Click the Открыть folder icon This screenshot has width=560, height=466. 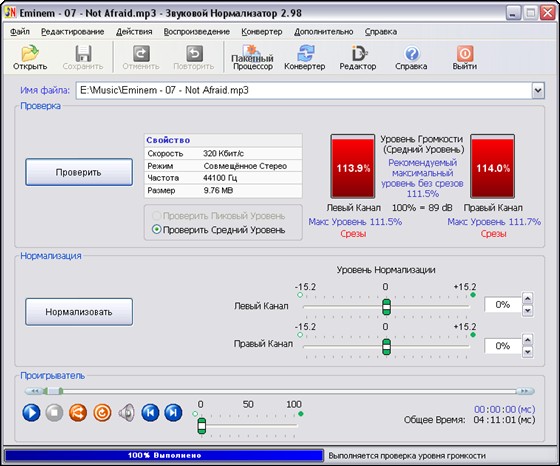pos(30,54)
